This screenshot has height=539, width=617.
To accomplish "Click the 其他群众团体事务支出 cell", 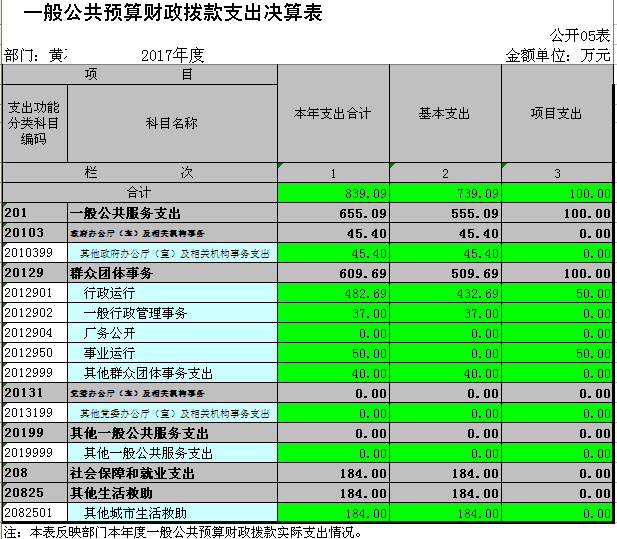I will [x=172, y=373].
